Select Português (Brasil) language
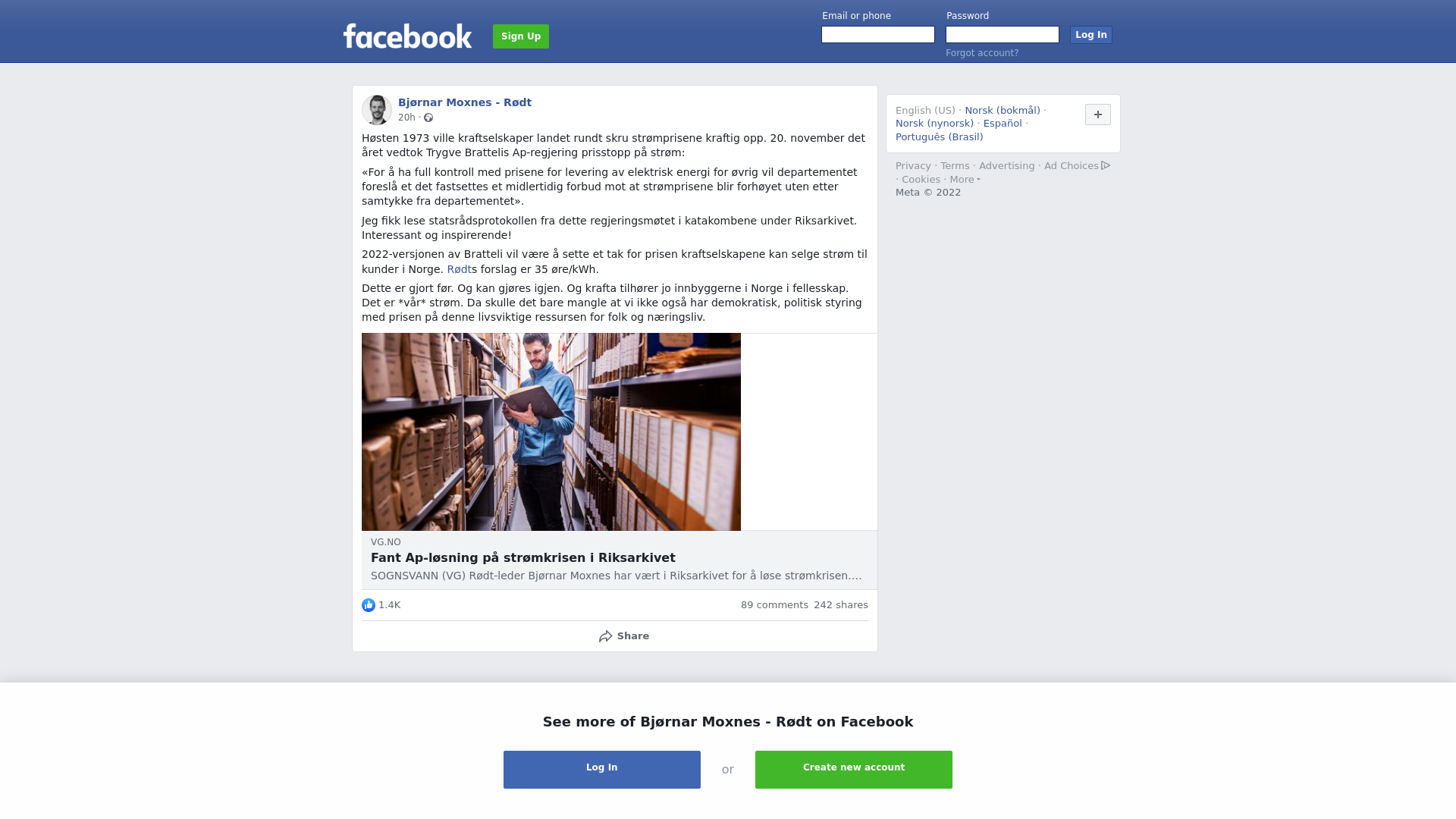 click(940, 137)
